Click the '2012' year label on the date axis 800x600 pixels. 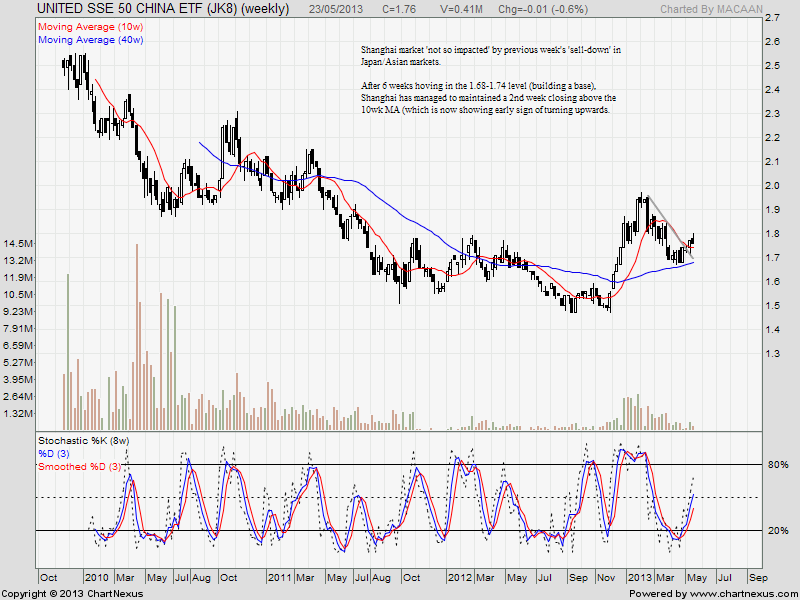pos(460,578)
